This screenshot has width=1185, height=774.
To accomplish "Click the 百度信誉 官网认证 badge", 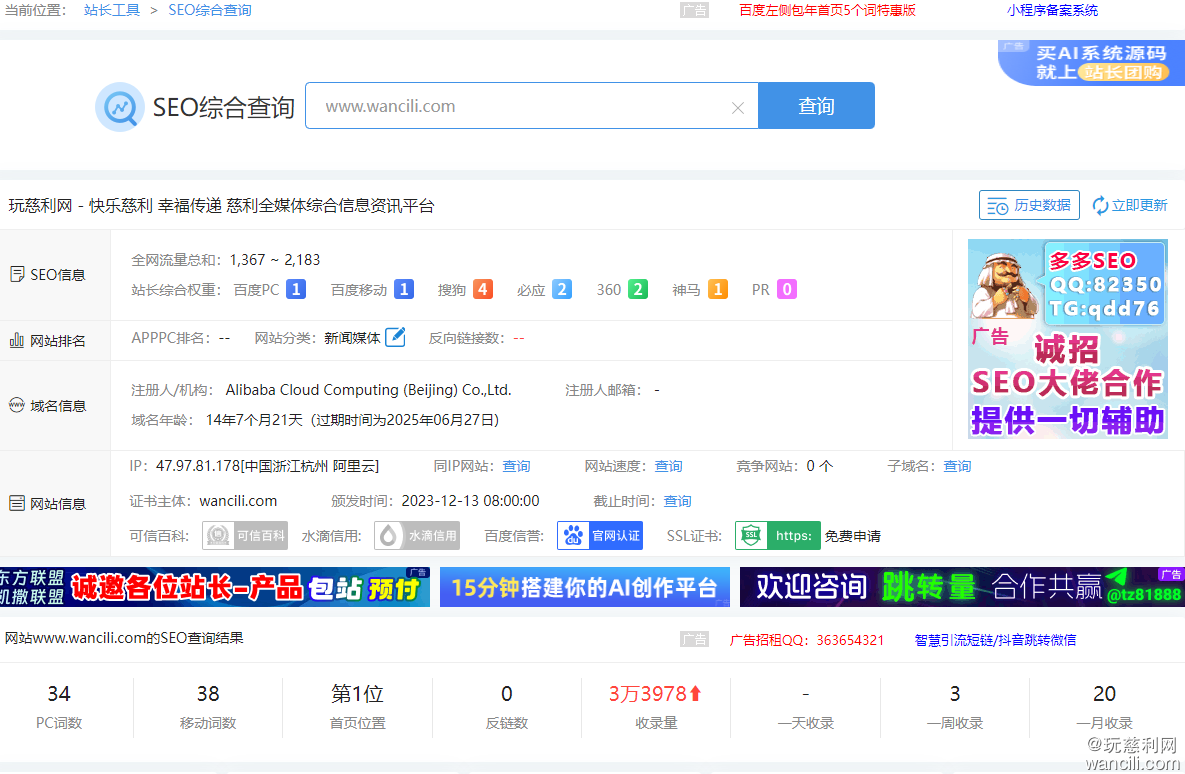I will (600, 536).
